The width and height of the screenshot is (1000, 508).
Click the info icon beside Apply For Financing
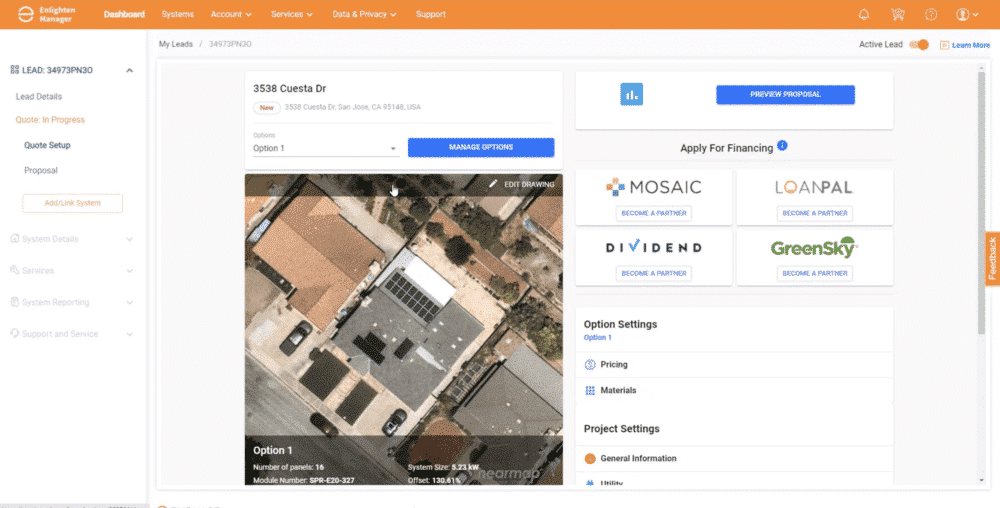pos(782,146)
